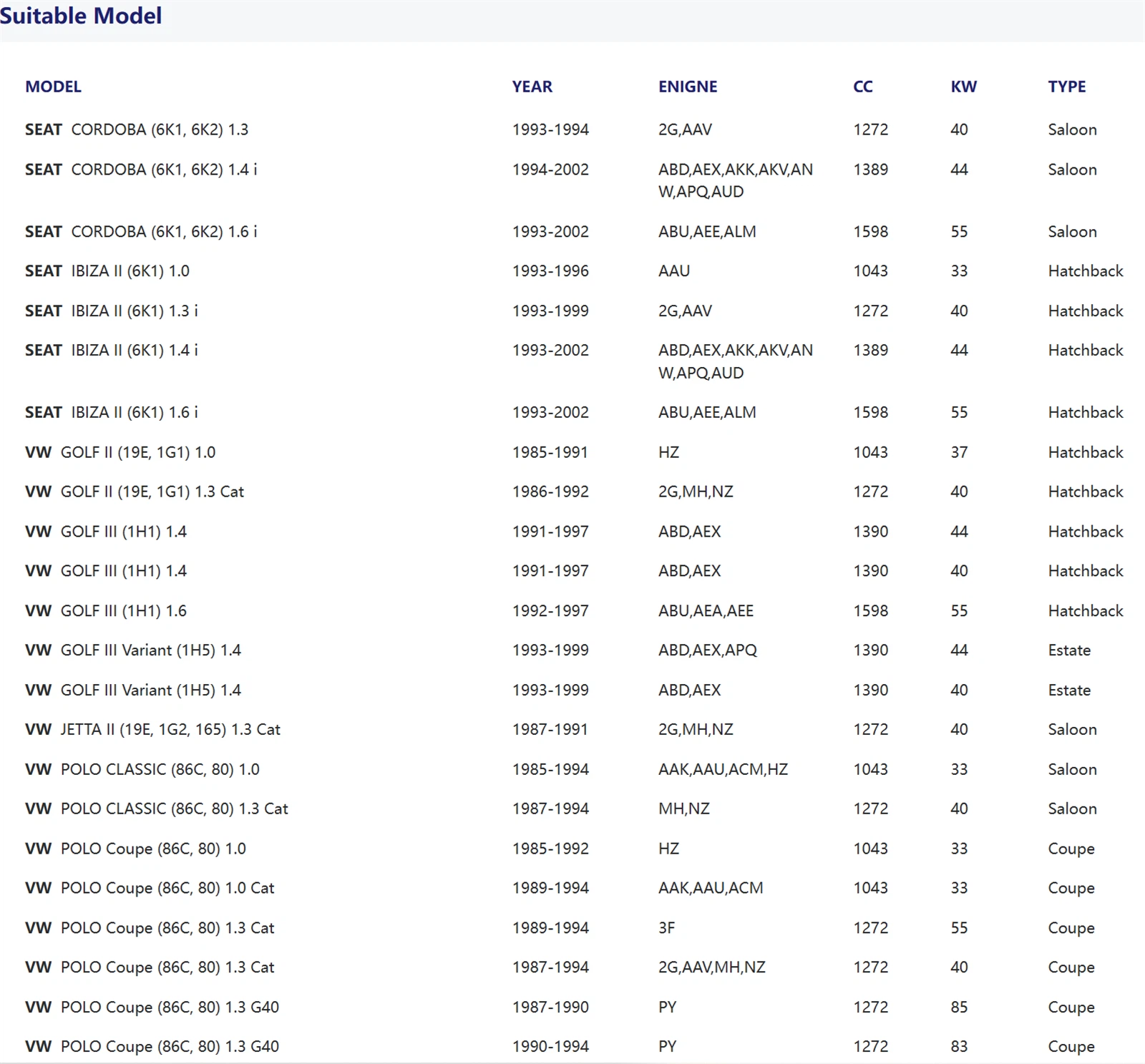Image resolution: width=1145 pixels, height=1064 pixels.
Task: Click year '1985-1991' in Golf II 1.0 row
Action: click(x=550, y=452)
